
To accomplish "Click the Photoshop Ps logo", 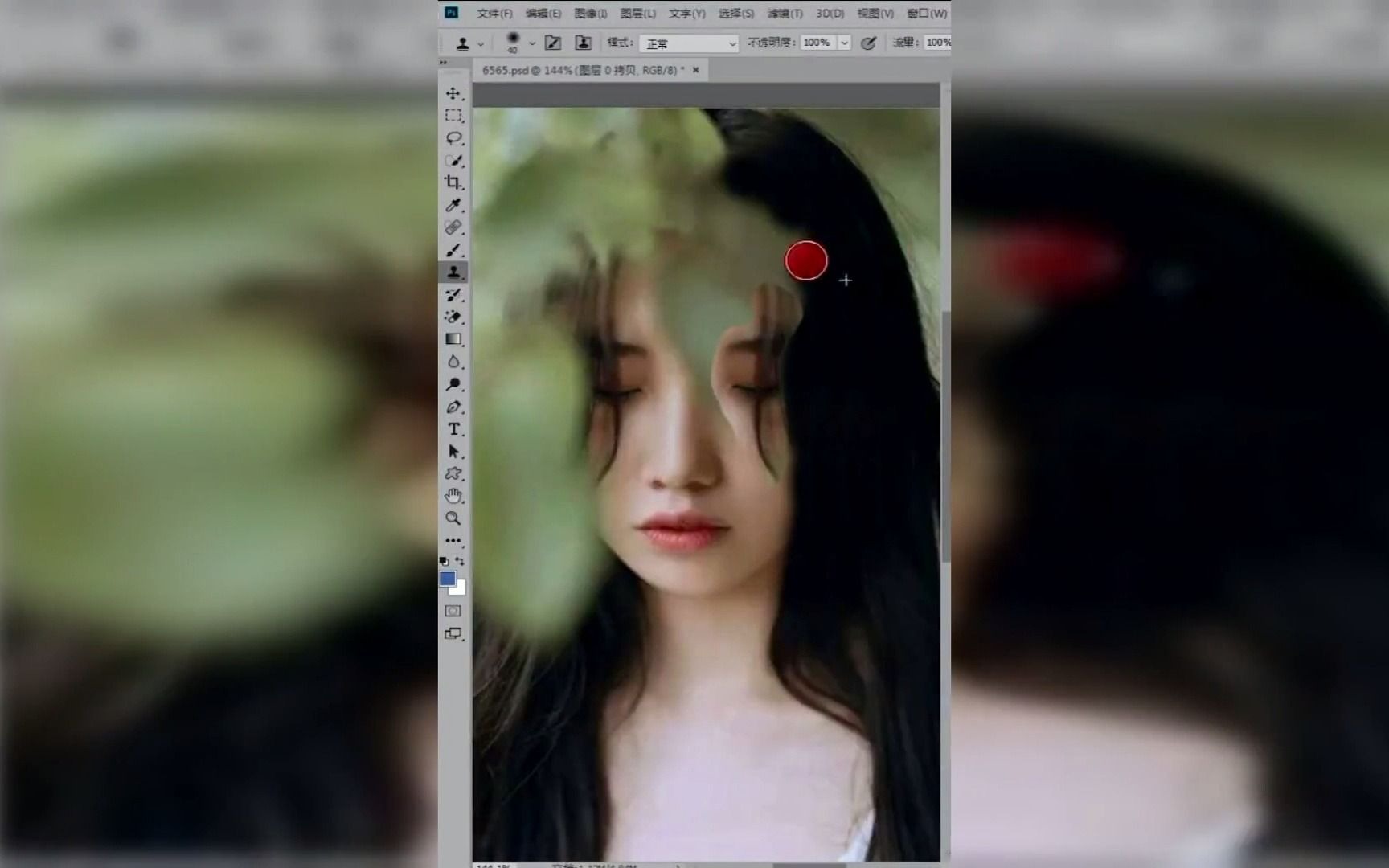I will click(452, 12).
